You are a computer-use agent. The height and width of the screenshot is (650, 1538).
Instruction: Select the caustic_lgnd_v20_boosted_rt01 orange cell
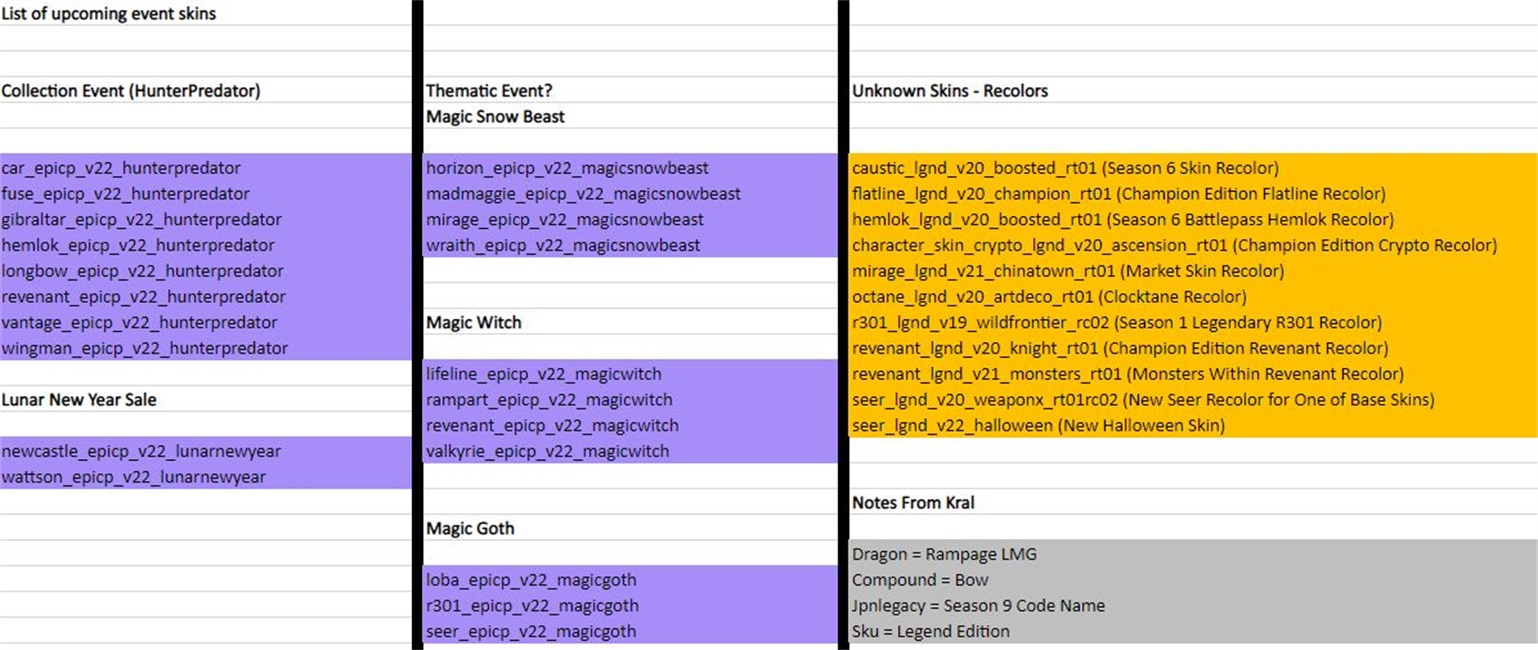[1065, 168]
